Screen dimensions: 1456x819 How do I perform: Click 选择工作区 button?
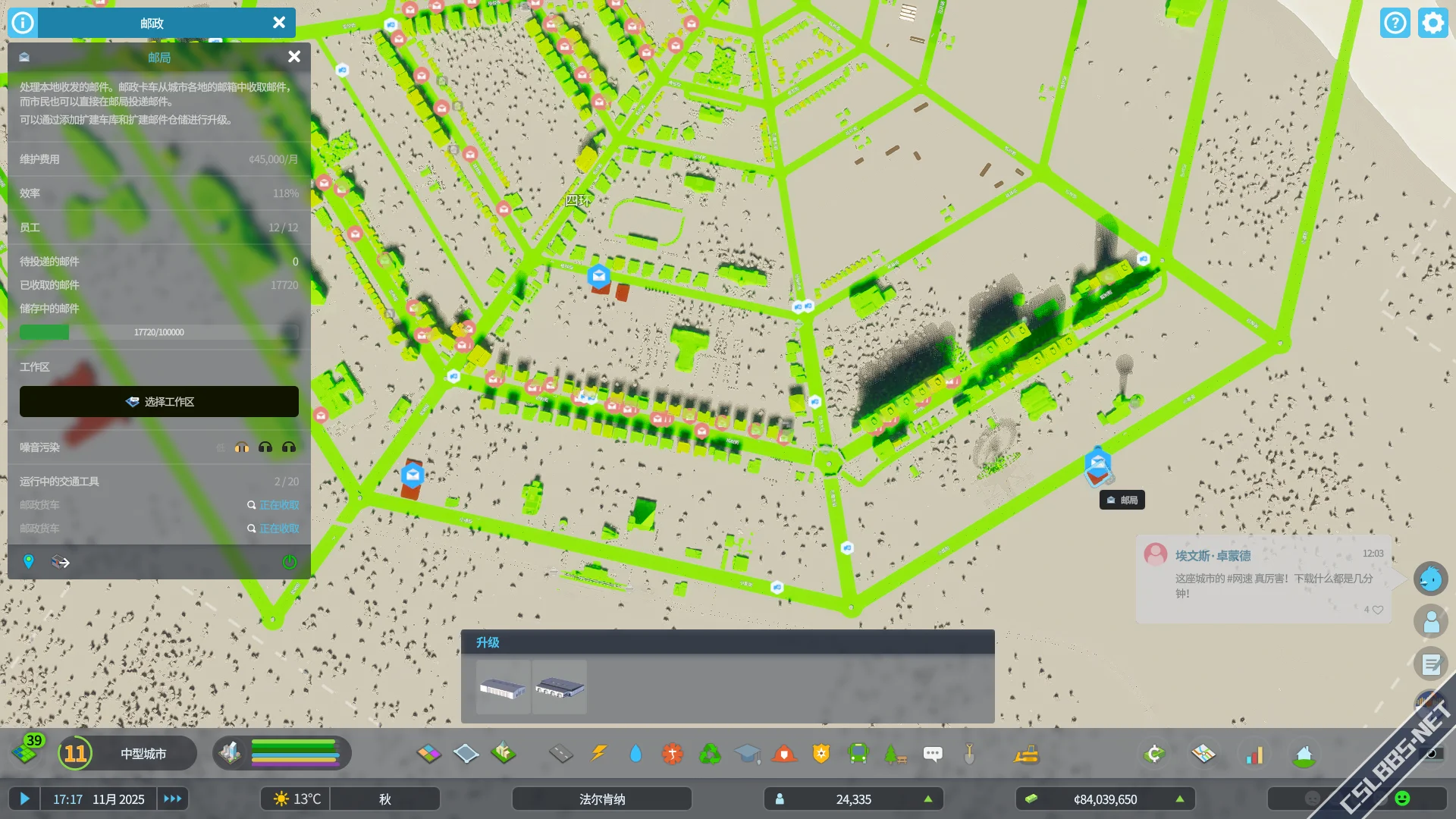[x=159, y=402]
